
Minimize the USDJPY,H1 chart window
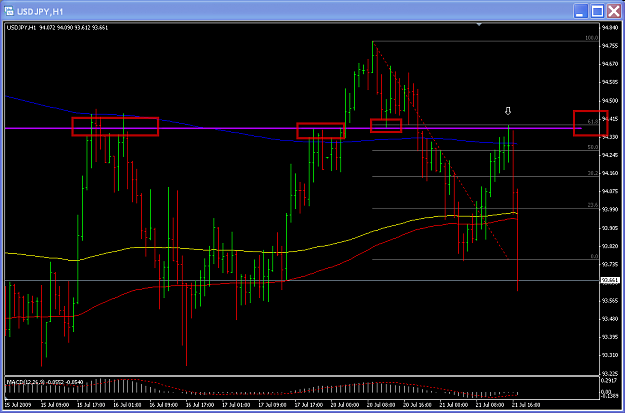click(580, 11)
